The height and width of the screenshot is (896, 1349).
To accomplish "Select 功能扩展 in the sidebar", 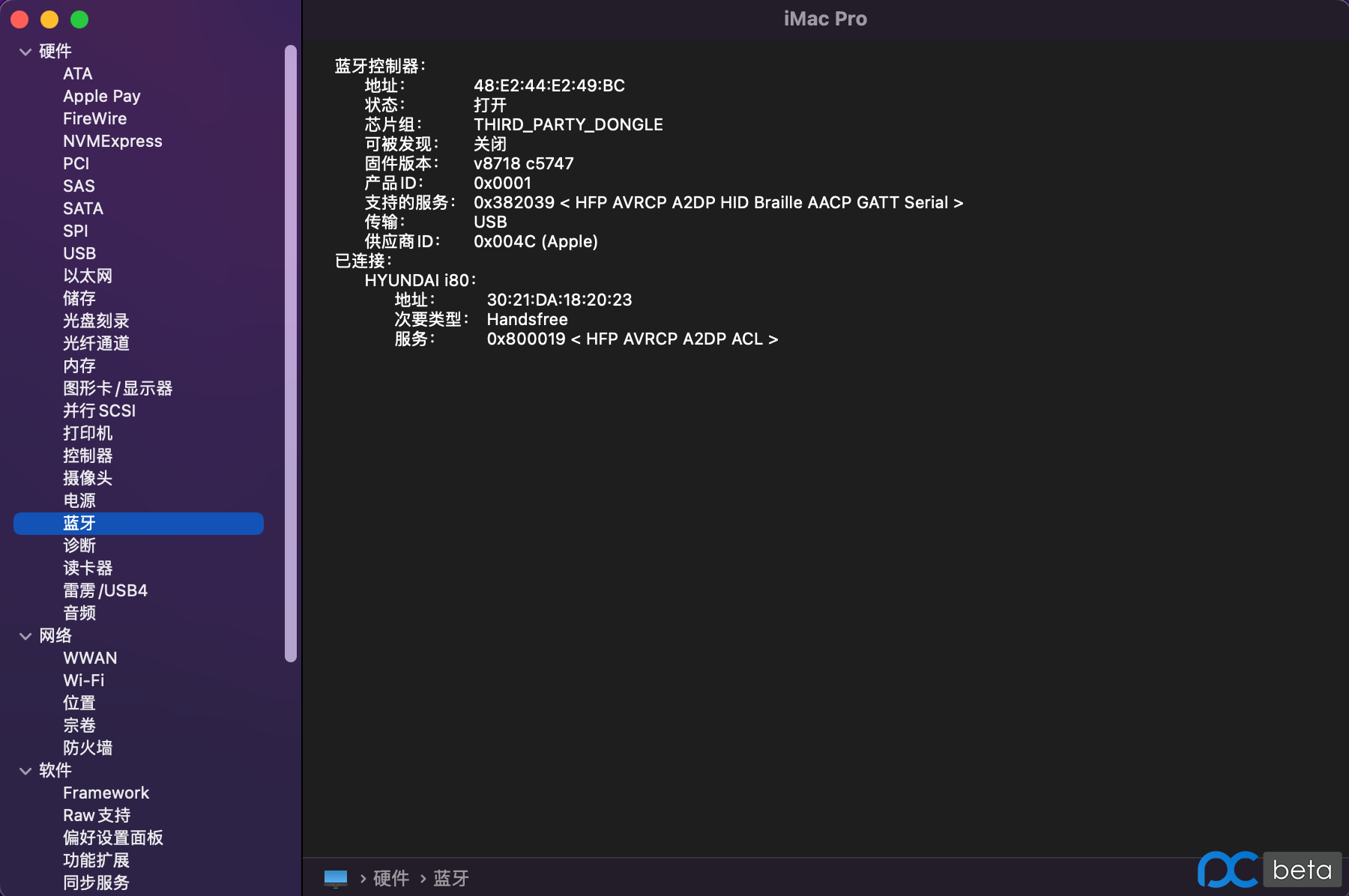I will pos(96,860).
